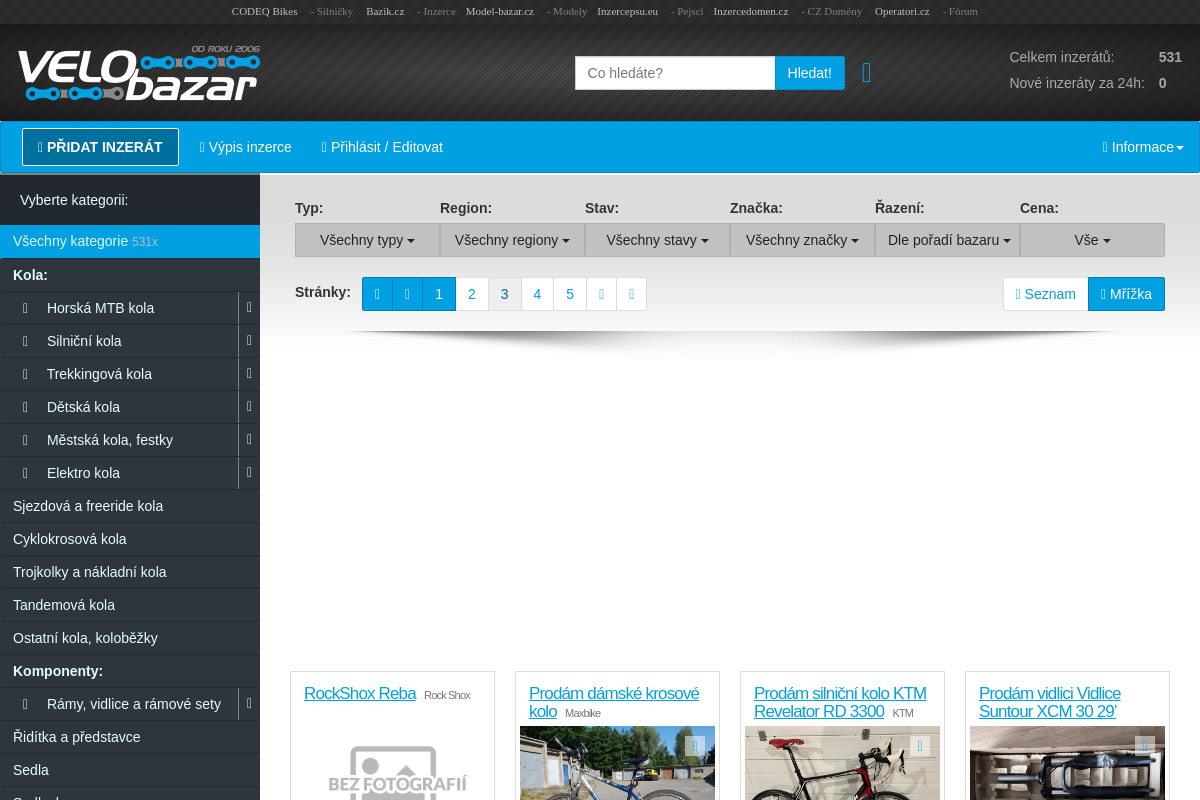
Task: Open Sedla category
Action: click(130, 770)
